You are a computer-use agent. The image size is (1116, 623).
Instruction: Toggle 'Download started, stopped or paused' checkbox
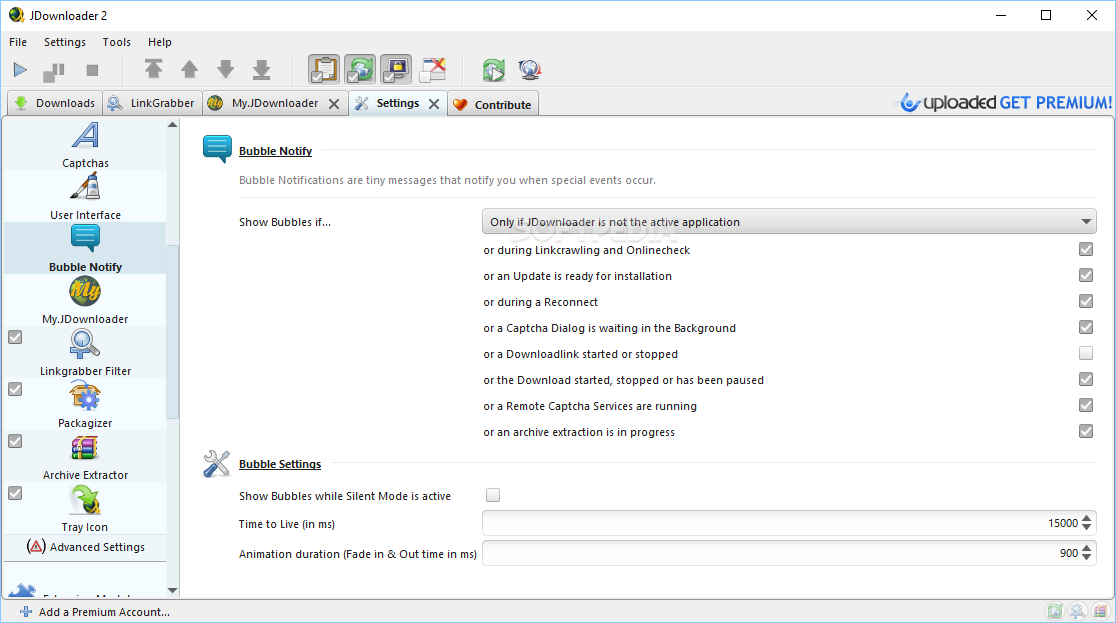1085,379
